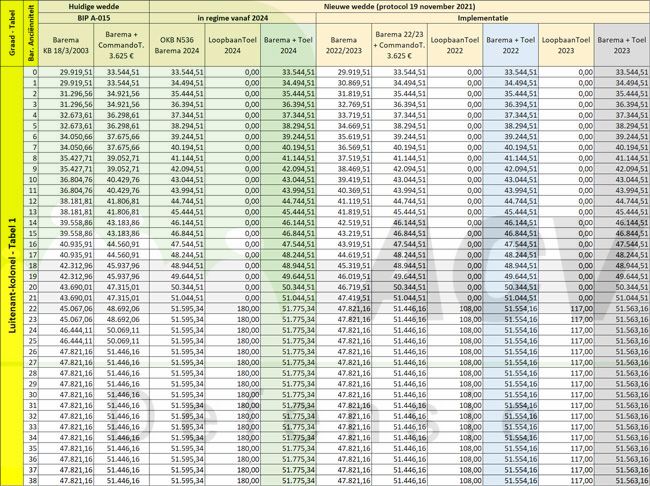Select OKB N536 Barema 2024 value in row 21
The height and width of the screenshot is (486, 650).
tap(177, 298)
